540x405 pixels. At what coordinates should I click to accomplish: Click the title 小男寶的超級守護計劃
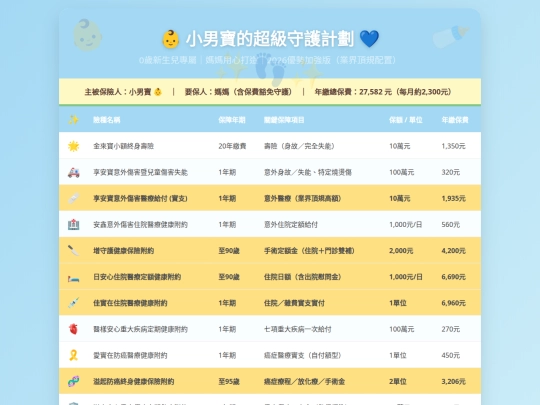click(x=270, y=39)
